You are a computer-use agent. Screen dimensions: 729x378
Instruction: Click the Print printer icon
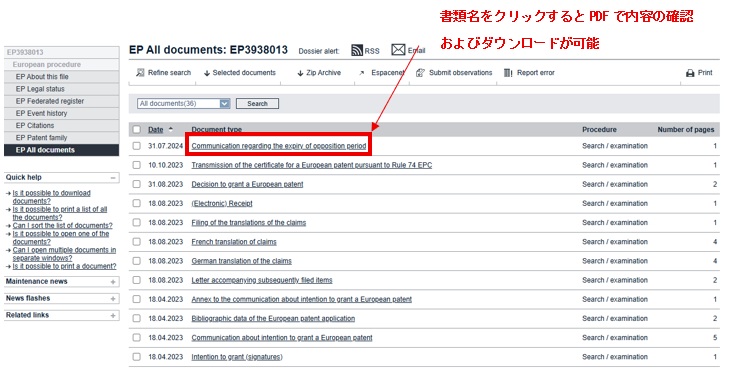tap(690, 73)
